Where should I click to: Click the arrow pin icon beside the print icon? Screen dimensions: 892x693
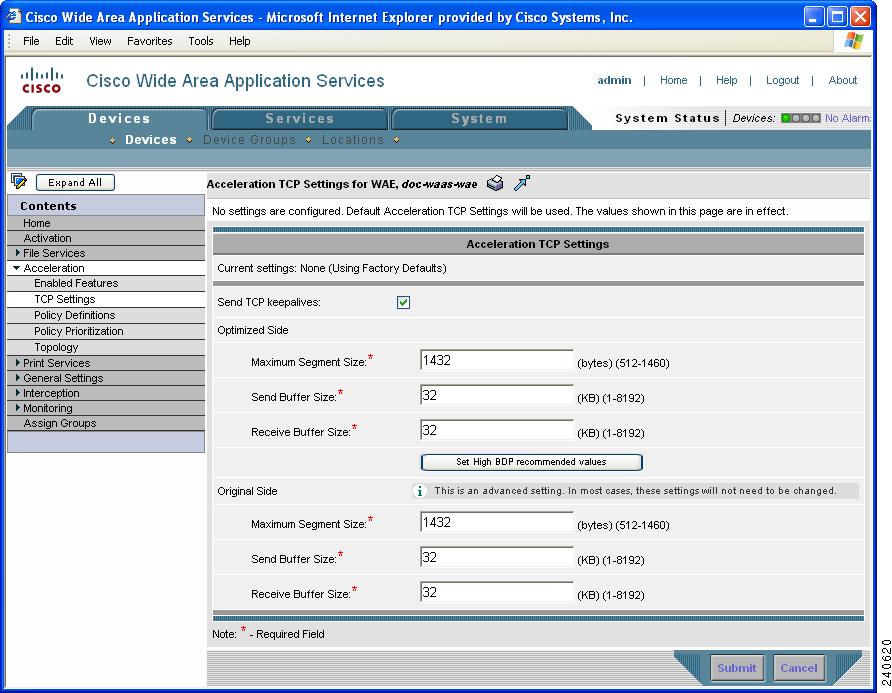click(522, 183)
